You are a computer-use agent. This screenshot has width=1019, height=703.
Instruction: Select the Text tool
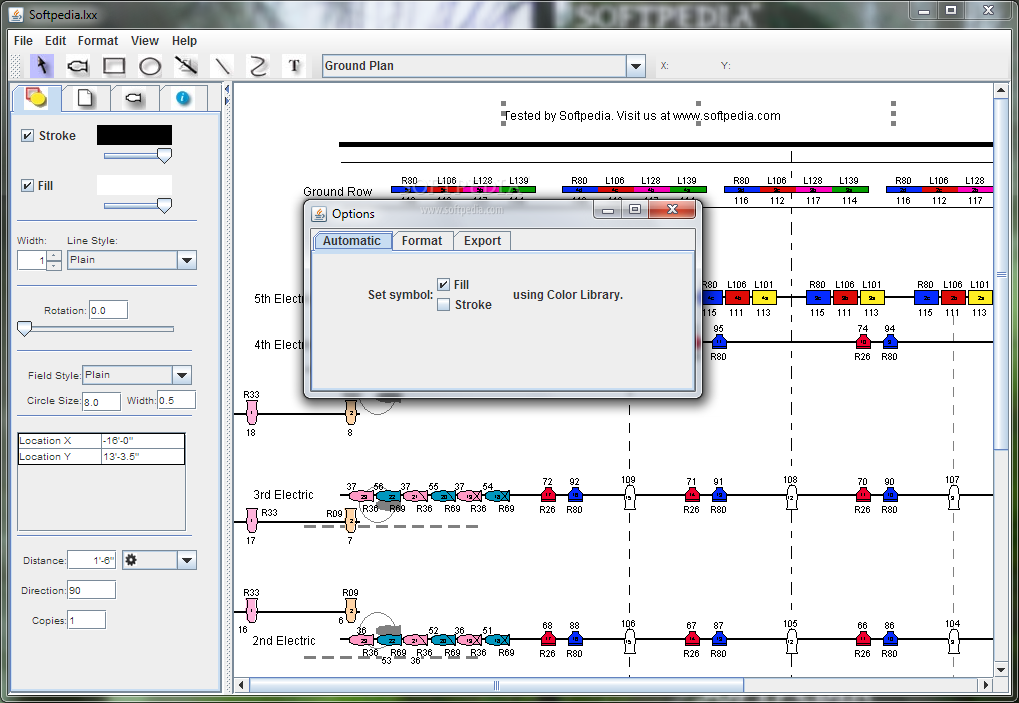click(294, 66)
